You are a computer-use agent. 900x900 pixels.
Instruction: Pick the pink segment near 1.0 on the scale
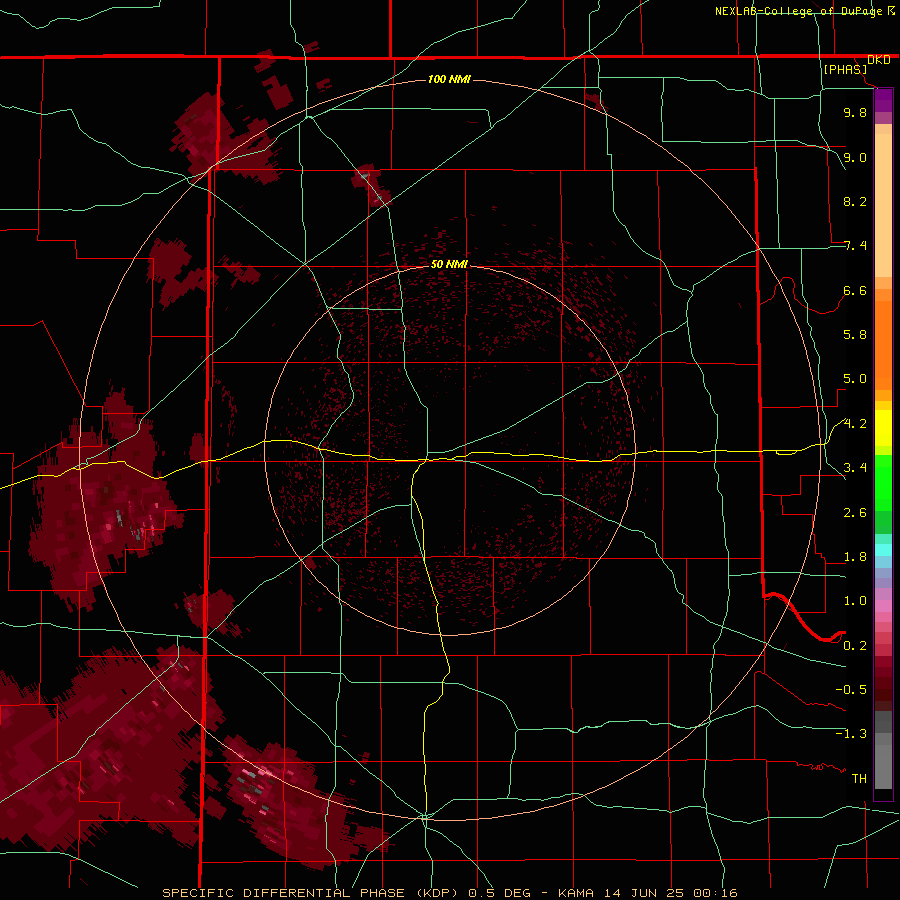click(883, 606)
